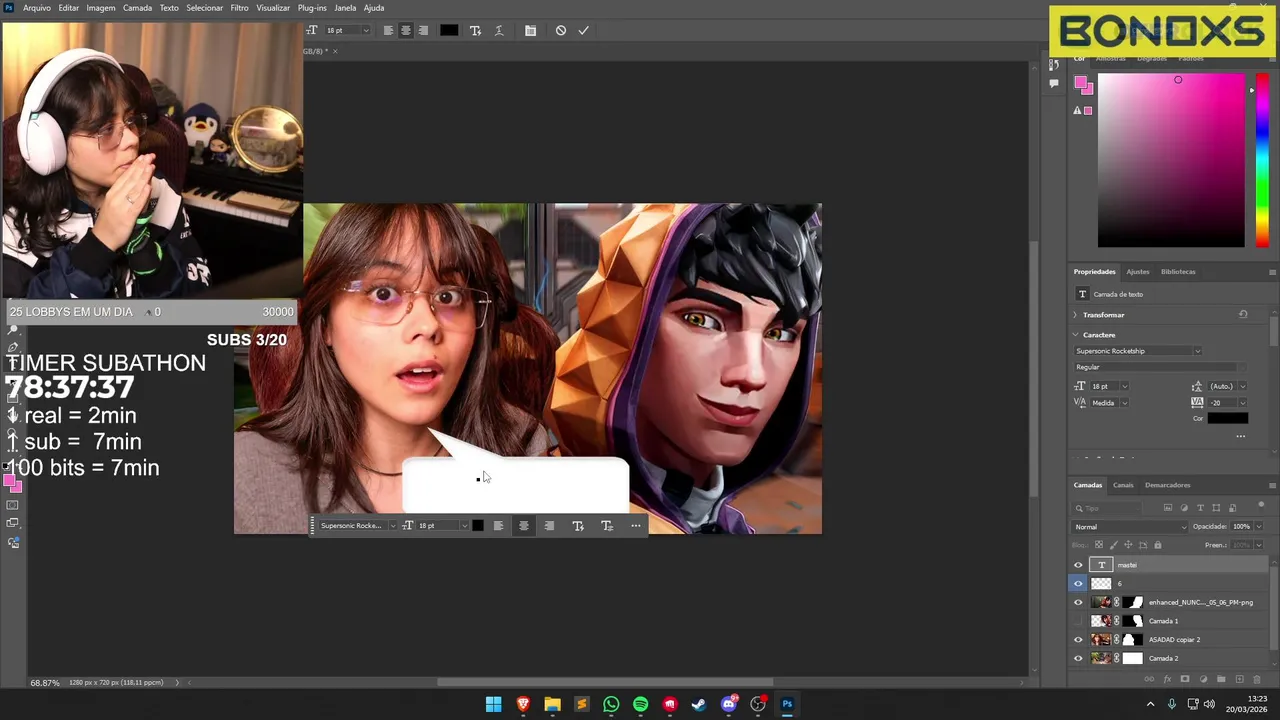Open the Plug-ins menu
This screenshot has height=720, width=1280.
pyautogui.click(x=312, y=8)
